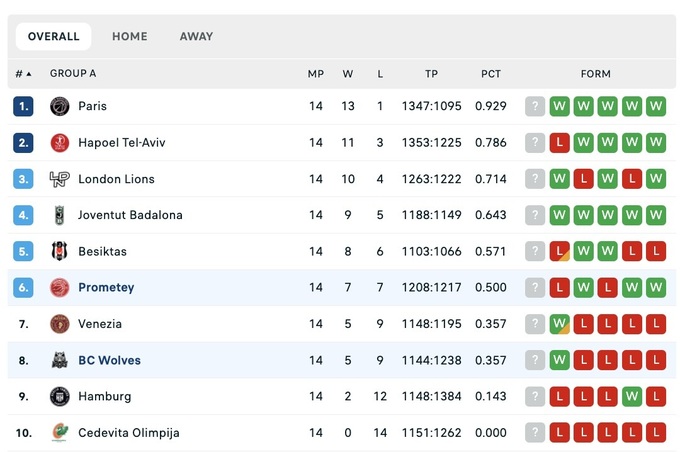Open the Prometey team name link

coord(106,288)
